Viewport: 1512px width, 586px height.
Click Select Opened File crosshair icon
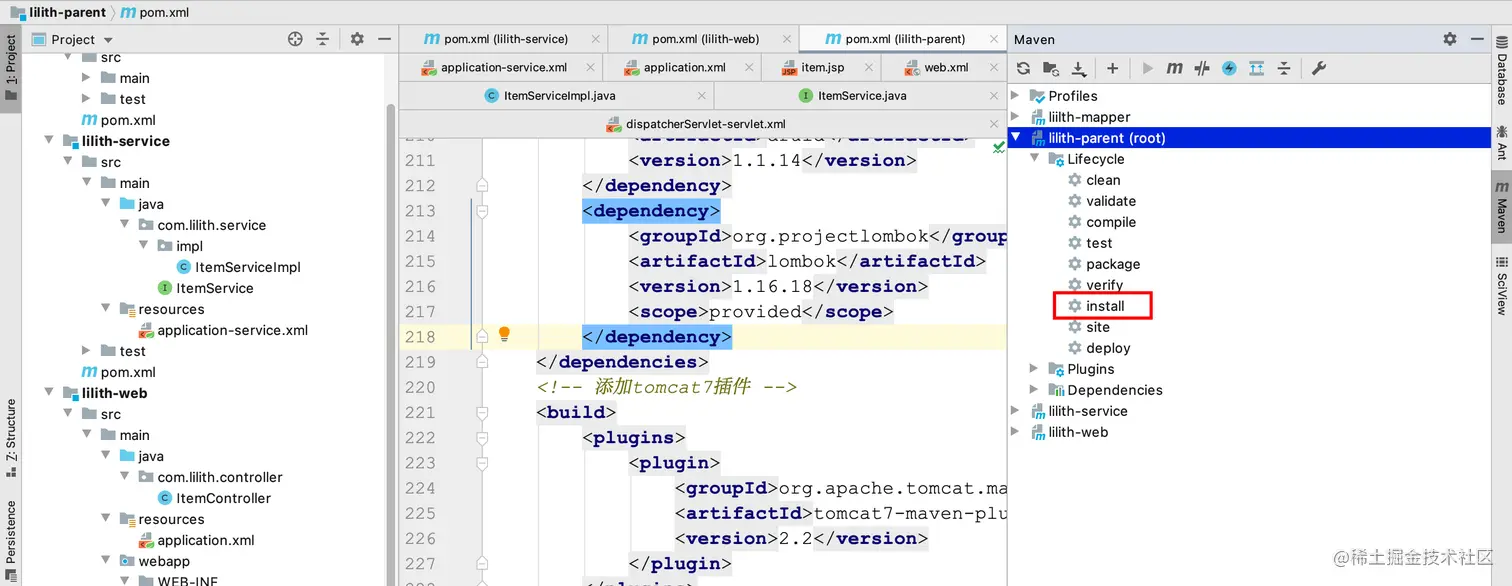coord(295,39)
